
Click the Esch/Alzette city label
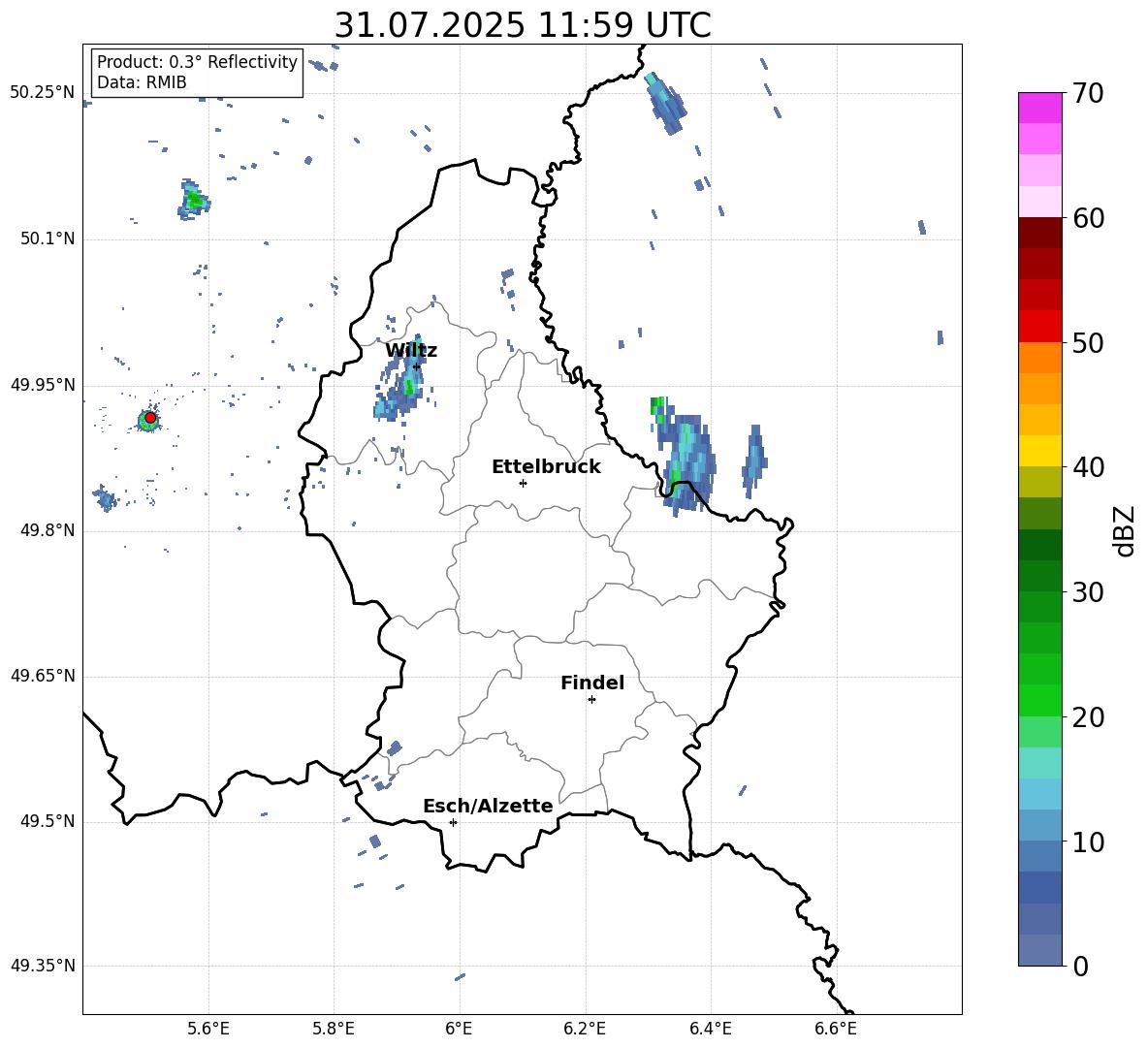click(488, 806)
